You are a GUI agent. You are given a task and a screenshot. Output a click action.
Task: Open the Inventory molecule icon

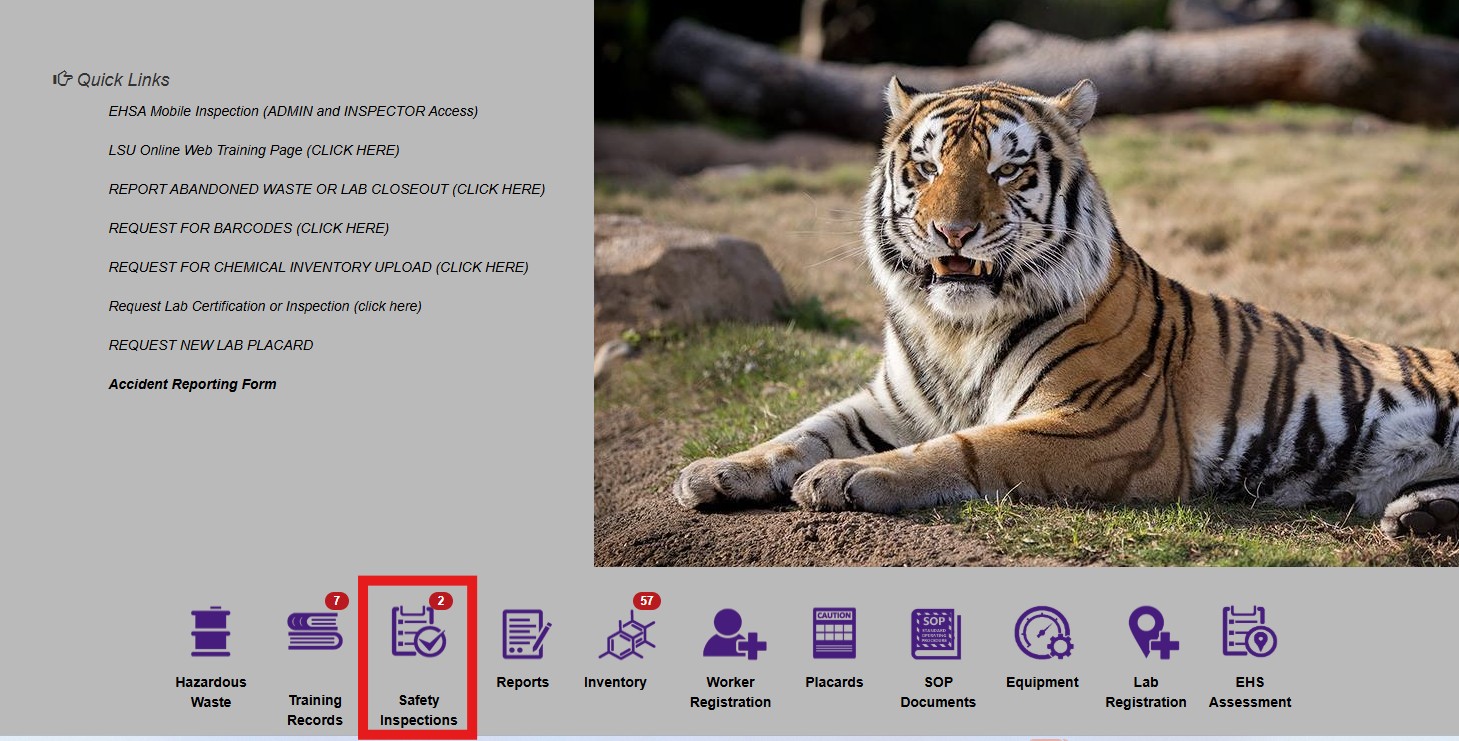[626, 633]
